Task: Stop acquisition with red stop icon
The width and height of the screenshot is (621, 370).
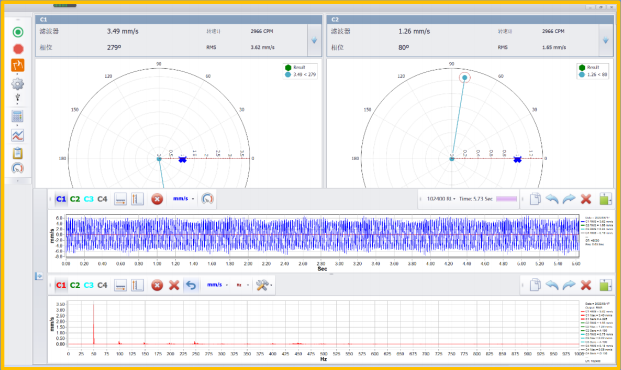Action: coord(18,49)
